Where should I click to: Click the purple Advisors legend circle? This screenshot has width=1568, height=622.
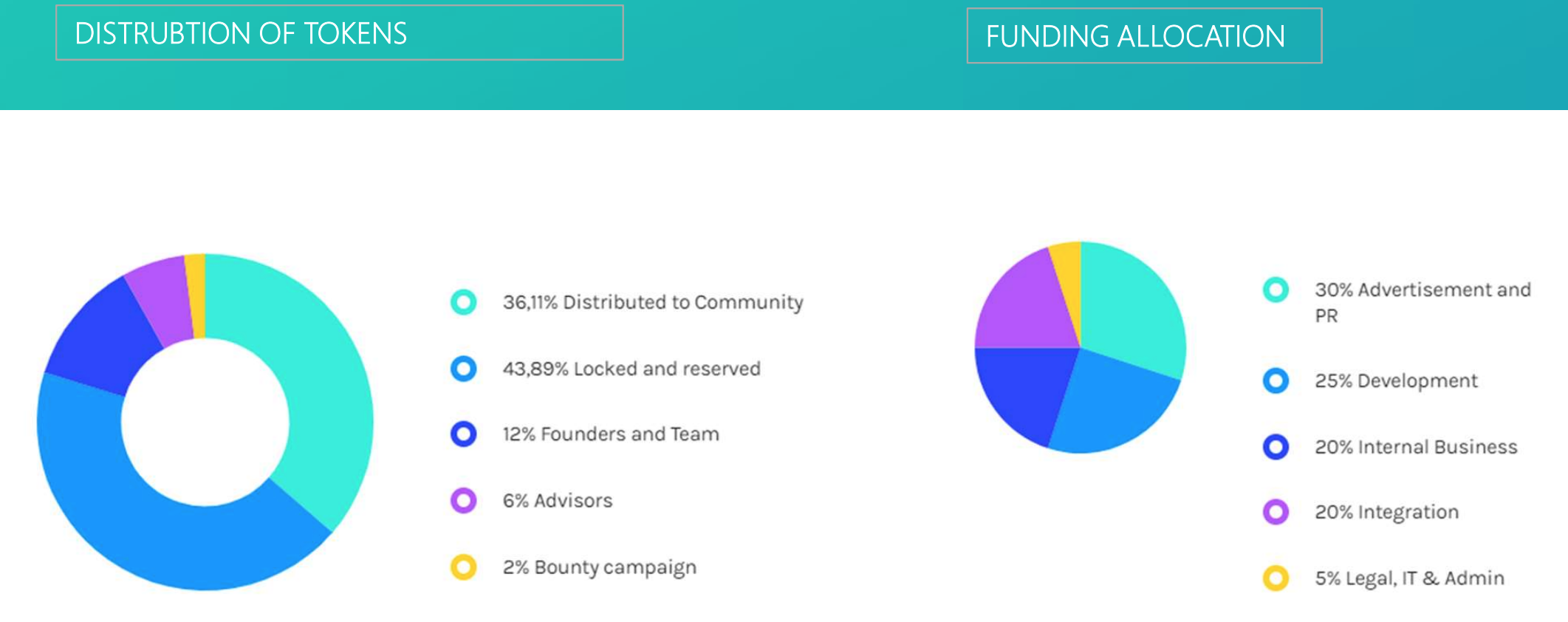coord(463,500)
